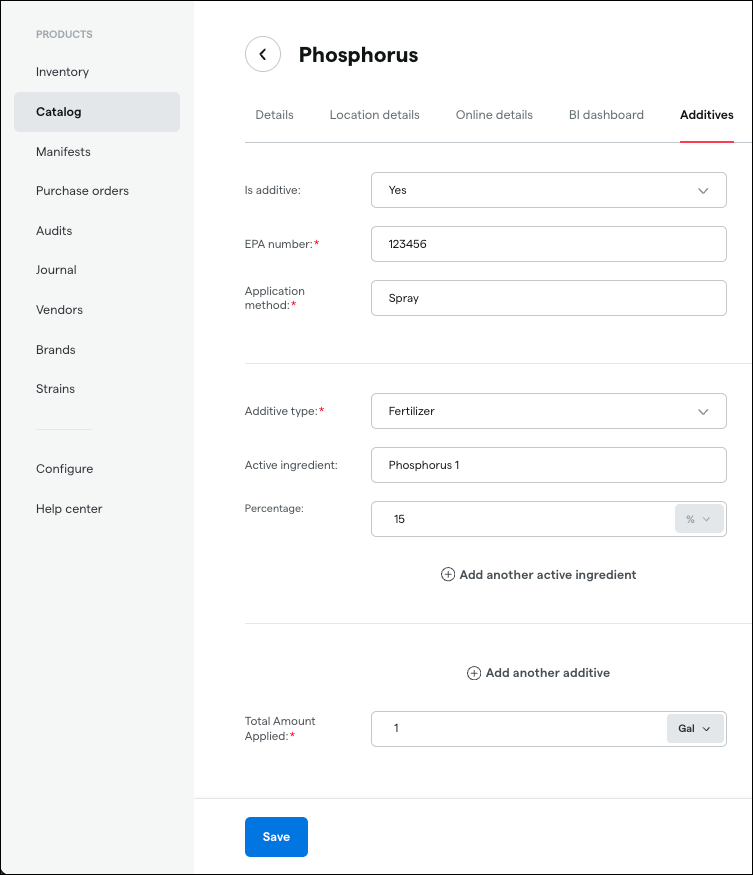The height and width of the screenshot is (875, 753).
Task: Open Inventory in the sidebar
Action: [x=63, y=72]
